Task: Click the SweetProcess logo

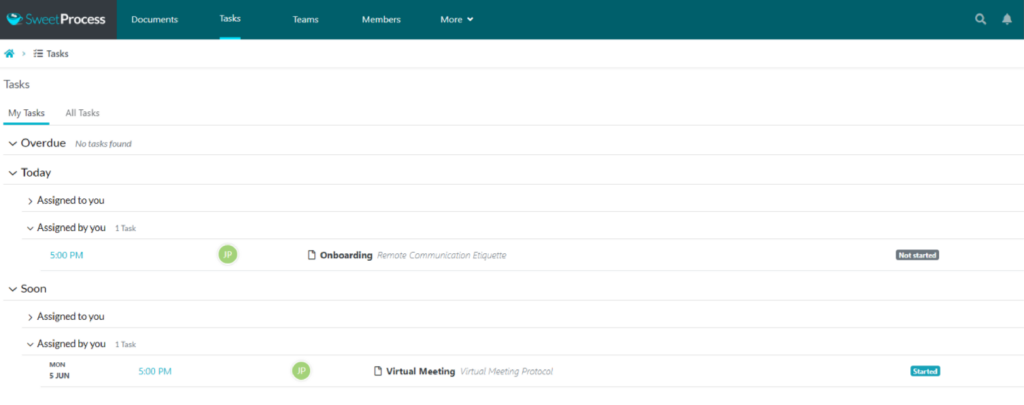Action: coord(56,19)
